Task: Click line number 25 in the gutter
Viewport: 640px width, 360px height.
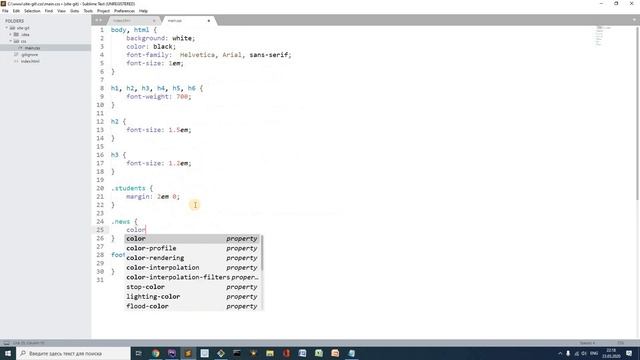Action: pyautogui.click(x=100, y=230)
